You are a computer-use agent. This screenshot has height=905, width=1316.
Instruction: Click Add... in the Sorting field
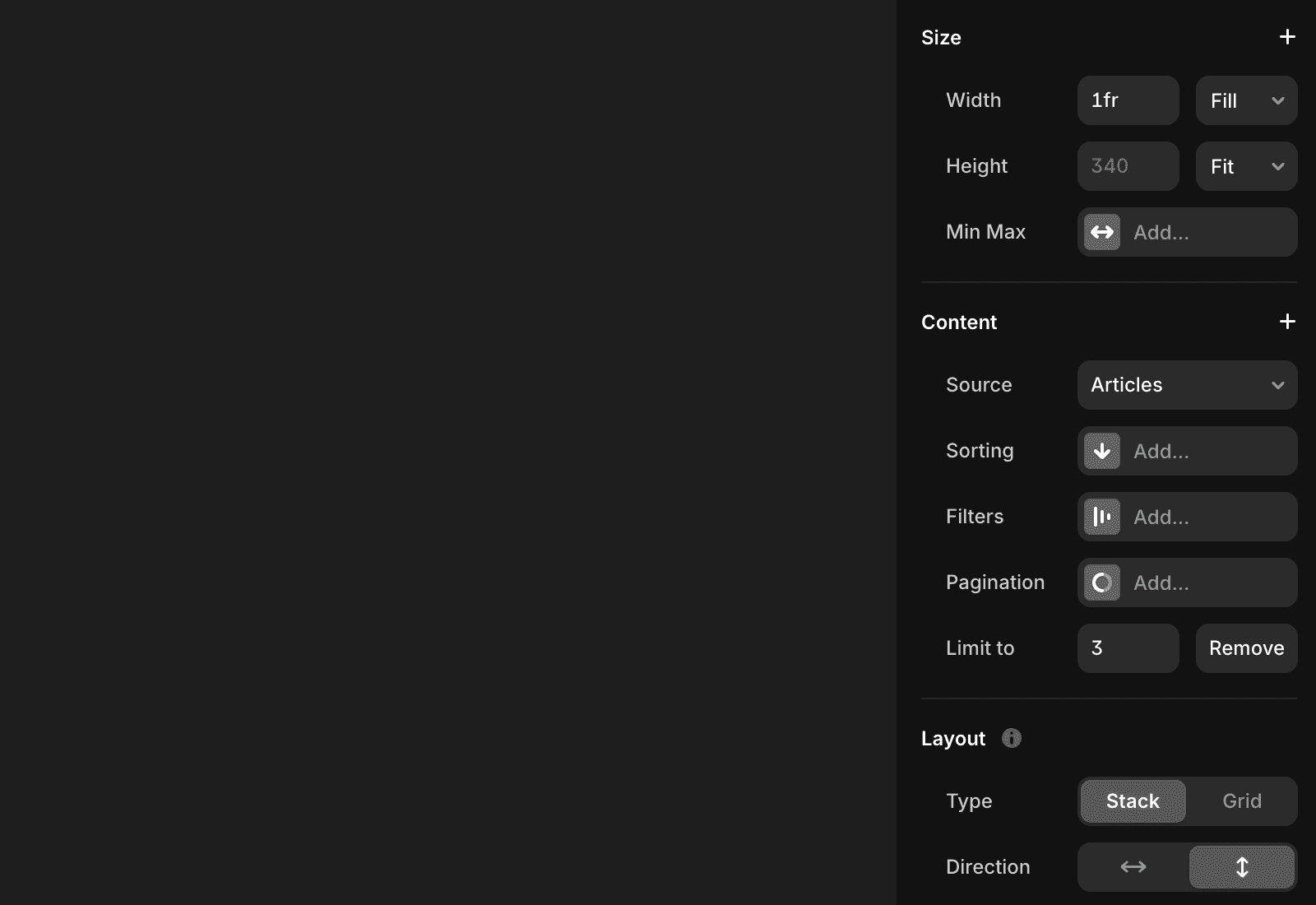[x=1161, y=452]
